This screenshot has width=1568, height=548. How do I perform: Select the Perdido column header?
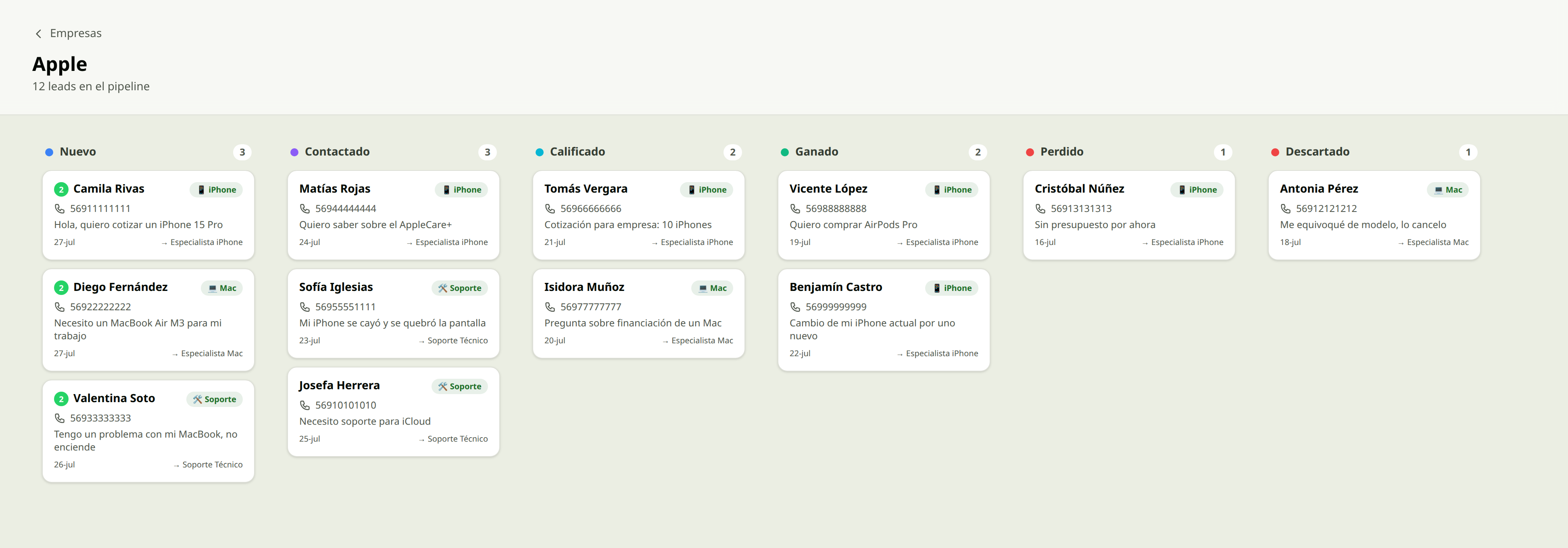click(1061, 152)
